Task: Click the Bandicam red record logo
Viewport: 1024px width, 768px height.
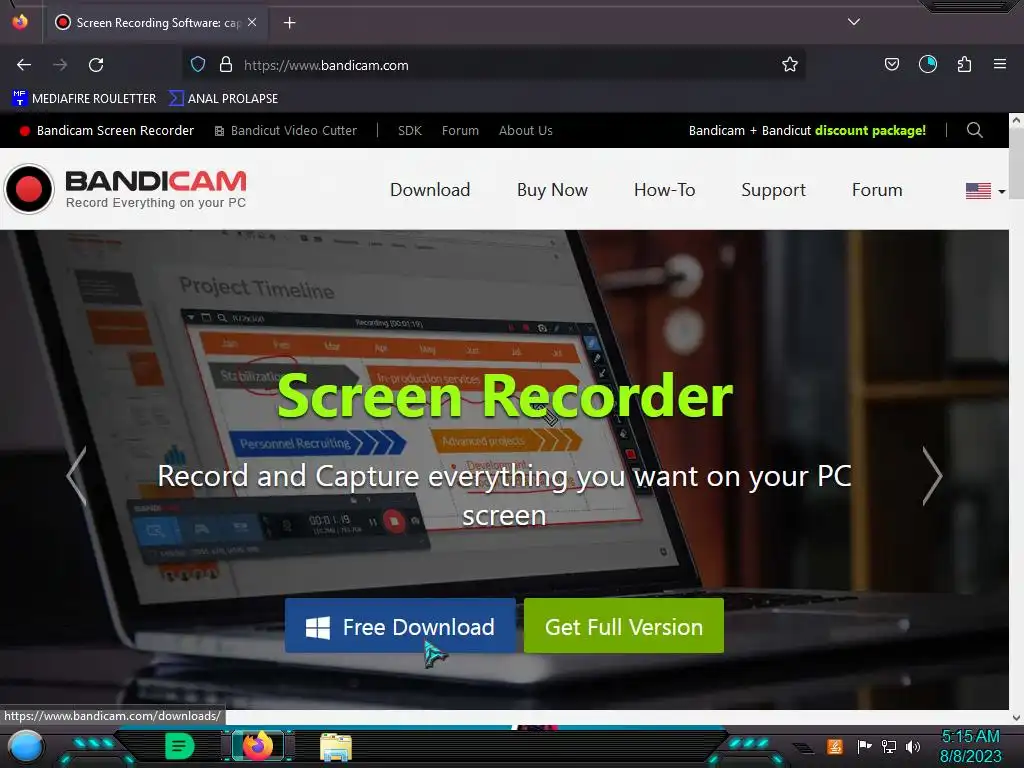Action: (x=29, y=189)
